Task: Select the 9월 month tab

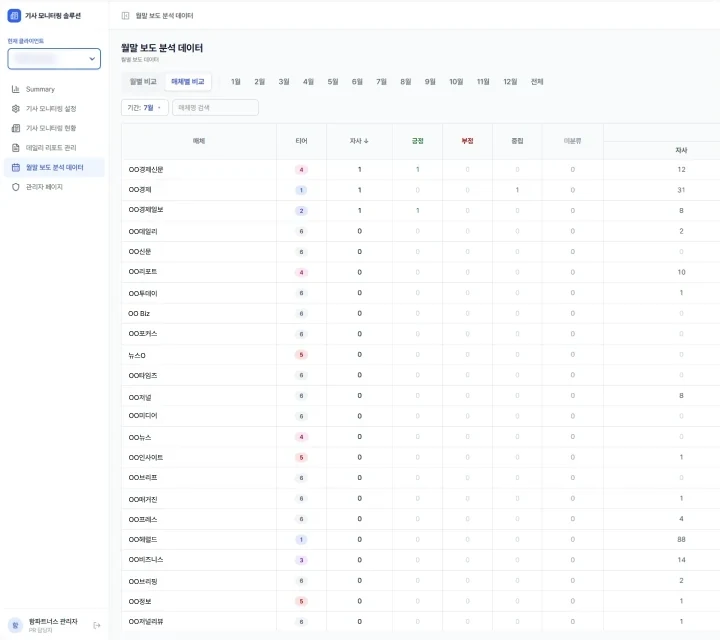Action: (430, 82)
